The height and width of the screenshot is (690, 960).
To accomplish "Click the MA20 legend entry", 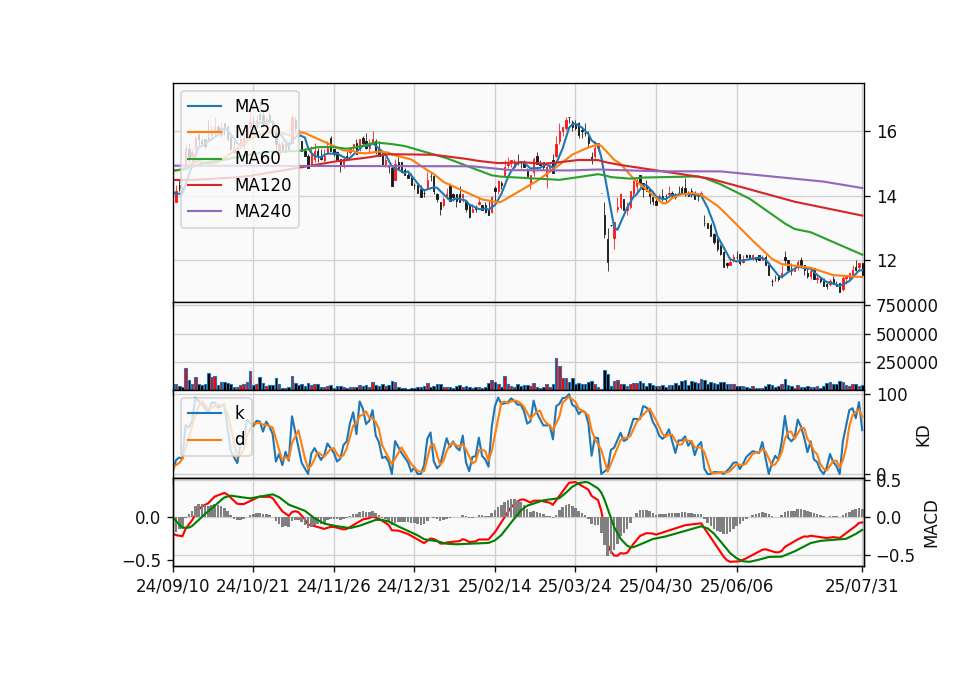I will (236, 132).
